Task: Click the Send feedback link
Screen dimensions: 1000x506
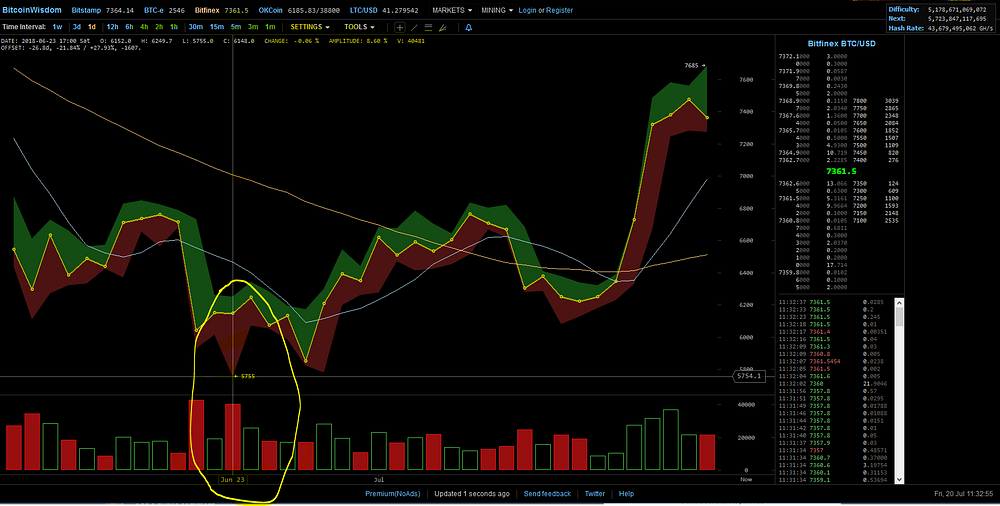Action: point(547,494)
